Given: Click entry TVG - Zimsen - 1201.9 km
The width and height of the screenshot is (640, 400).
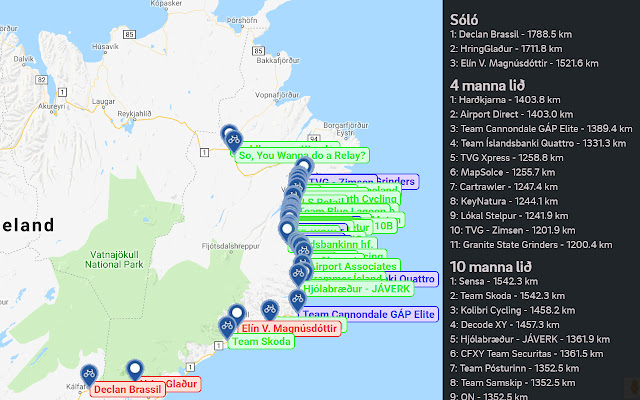Looking at the screenshot, I should coord(512,230).
